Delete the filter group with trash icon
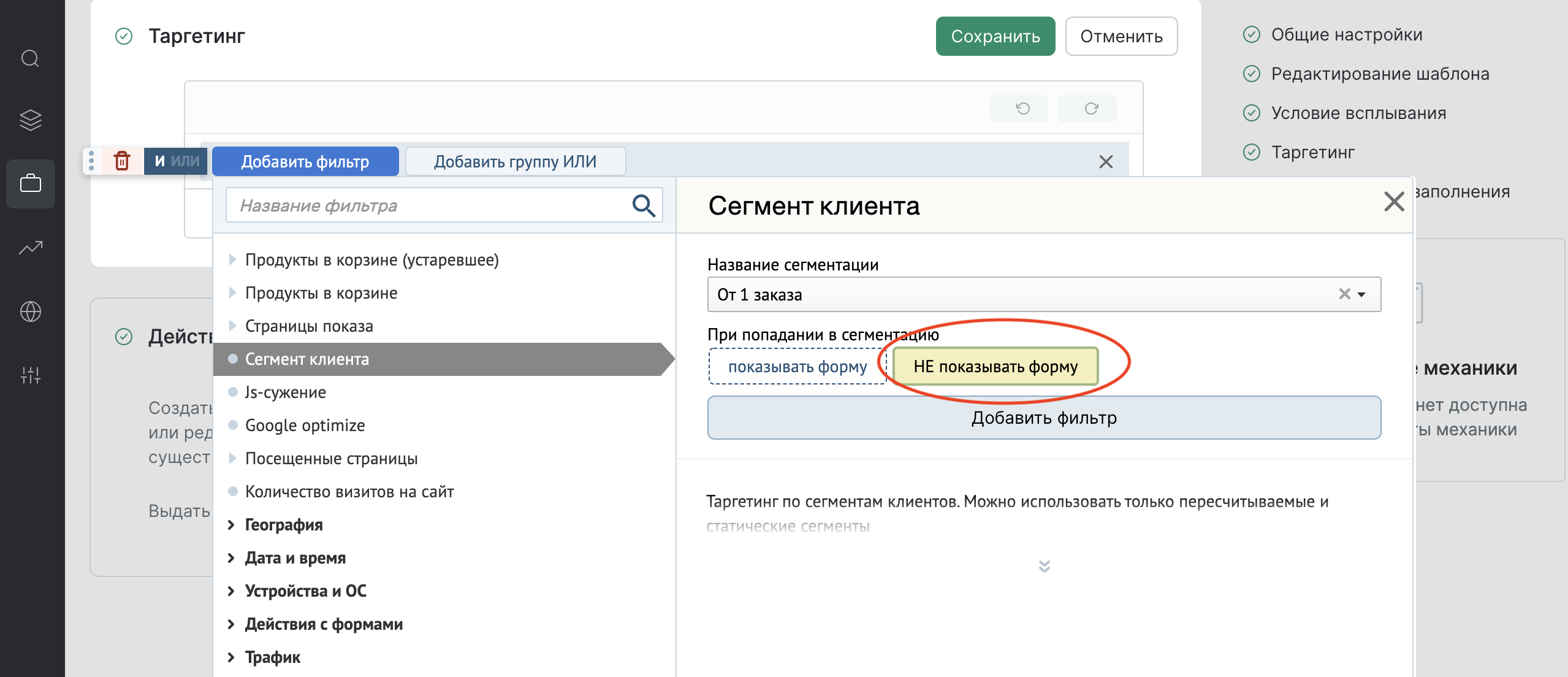This screenshot has width=1568, height=677. [122, 161]
